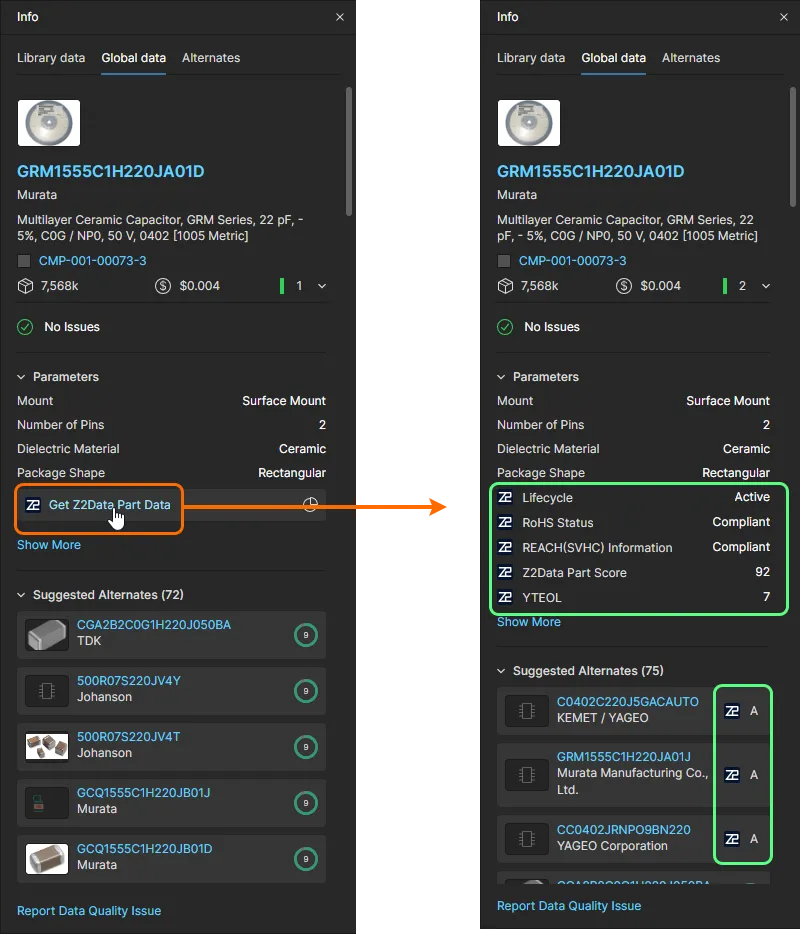
Task: Click TDK capacitor thumbnail for CGA2B2C0G1H220J050BA
Action: [46, 635]
